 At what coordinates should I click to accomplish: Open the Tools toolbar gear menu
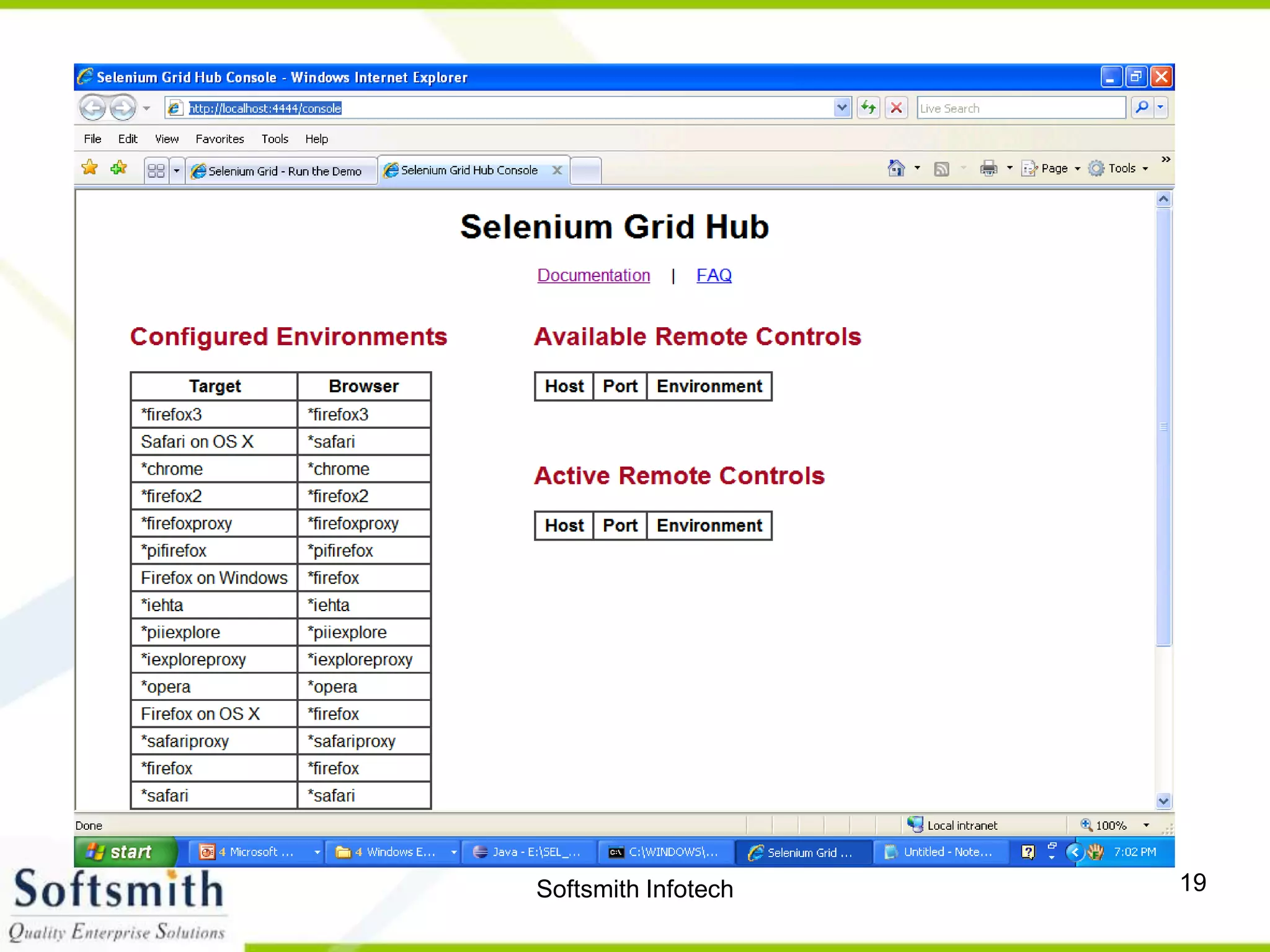pyautogui.click(x=1118, y=168)
